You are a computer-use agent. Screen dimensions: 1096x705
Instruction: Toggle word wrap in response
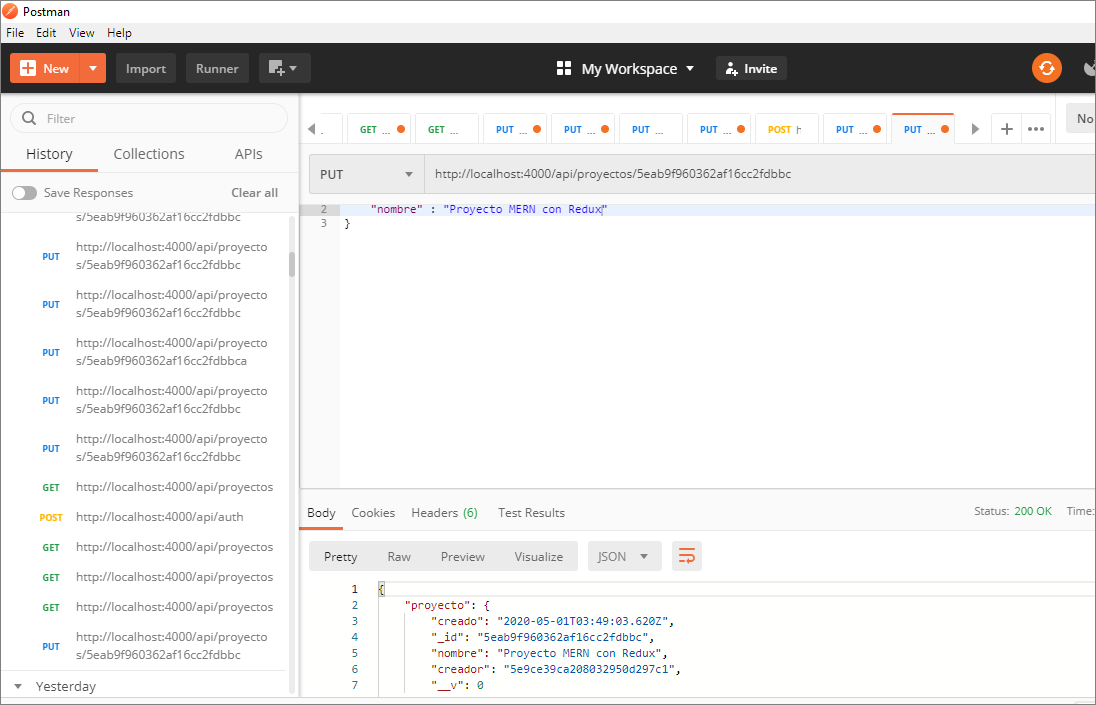point(686,556)
